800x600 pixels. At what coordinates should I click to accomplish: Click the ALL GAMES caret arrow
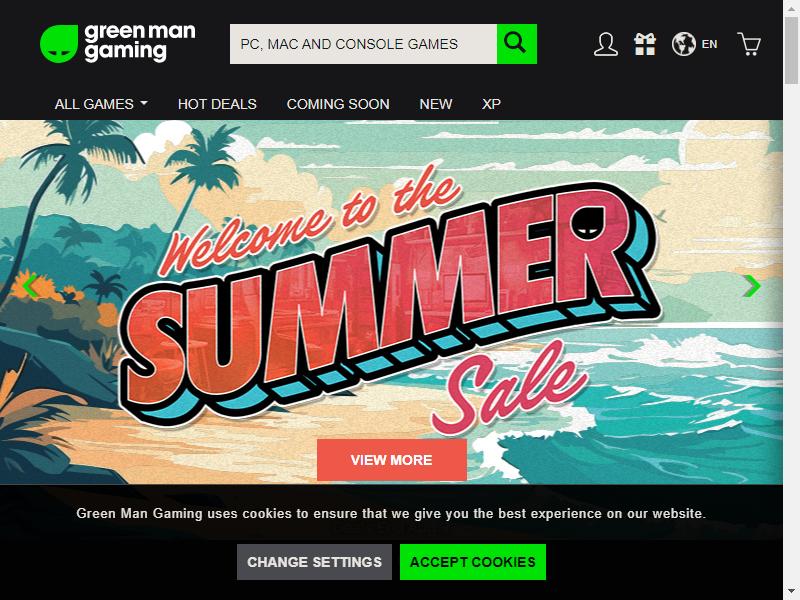click(x=144, y=103)
